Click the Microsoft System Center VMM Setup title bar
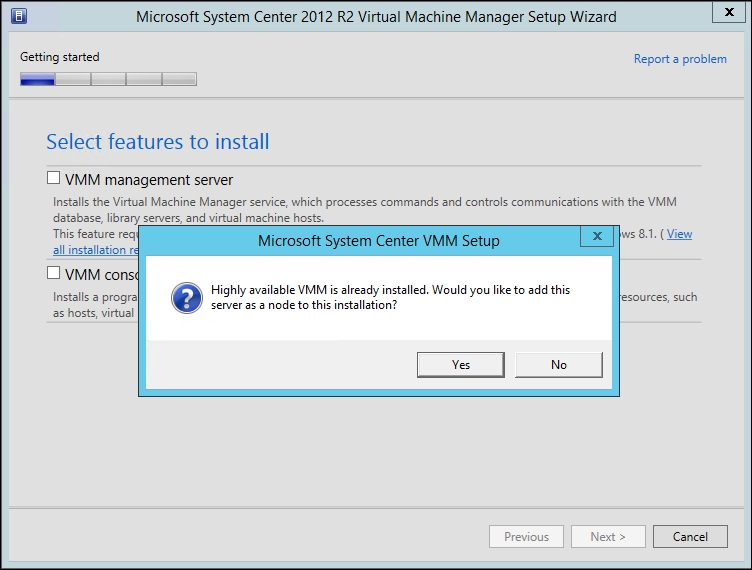This screenshot has width=752, height=570. coord(378,241)
